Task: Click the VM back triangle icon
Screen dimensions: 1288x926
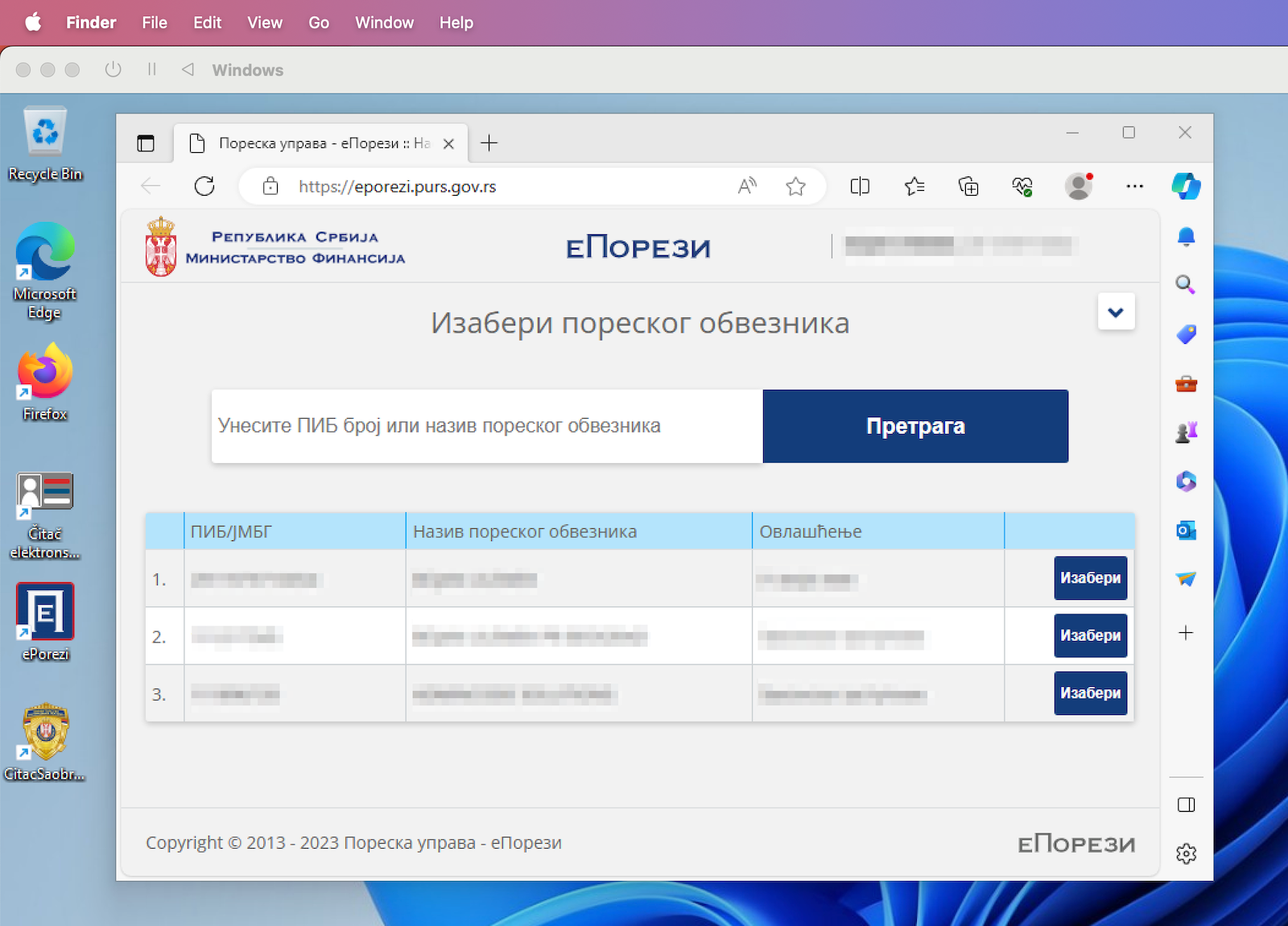Action: point(188,70)
